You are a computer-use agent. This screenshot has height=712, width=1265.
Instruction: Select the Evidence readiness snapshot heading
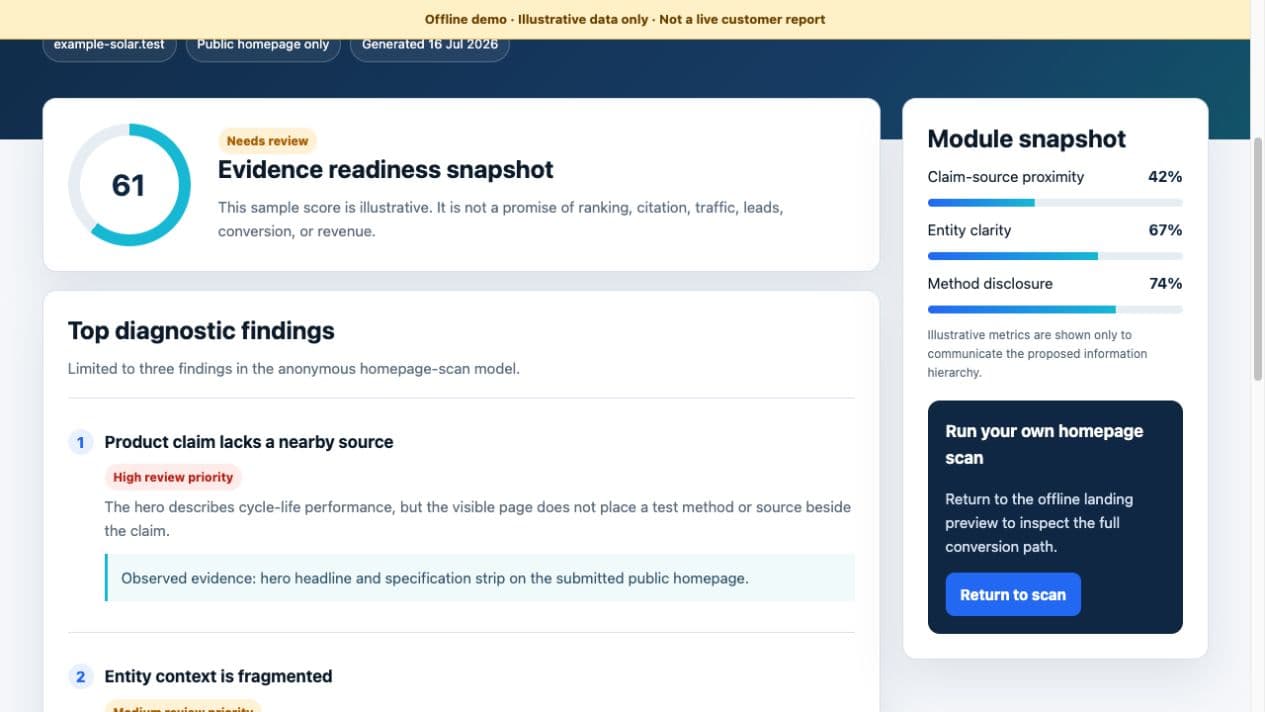386,170
